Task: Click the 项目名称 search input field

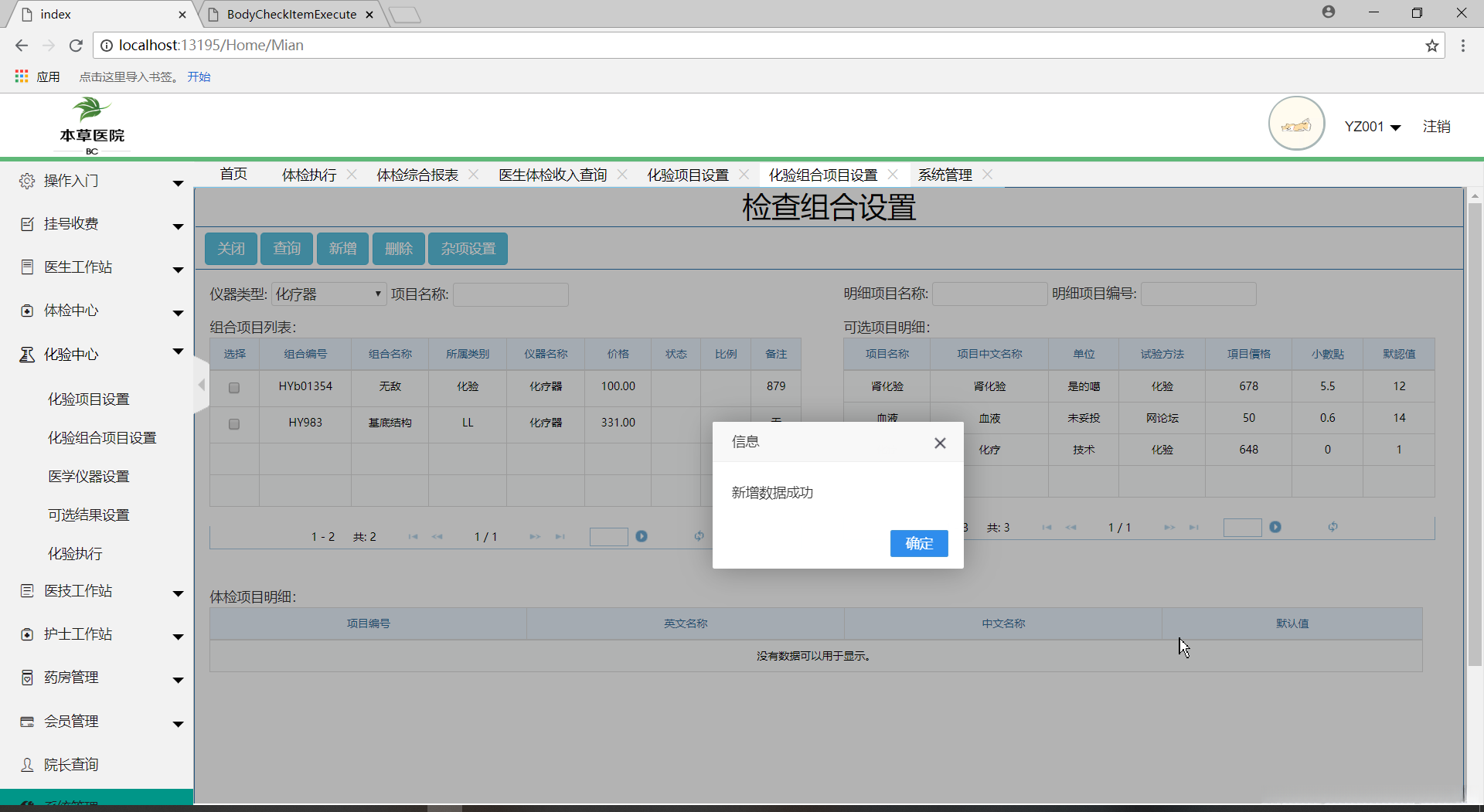Action: pos(510,294)
